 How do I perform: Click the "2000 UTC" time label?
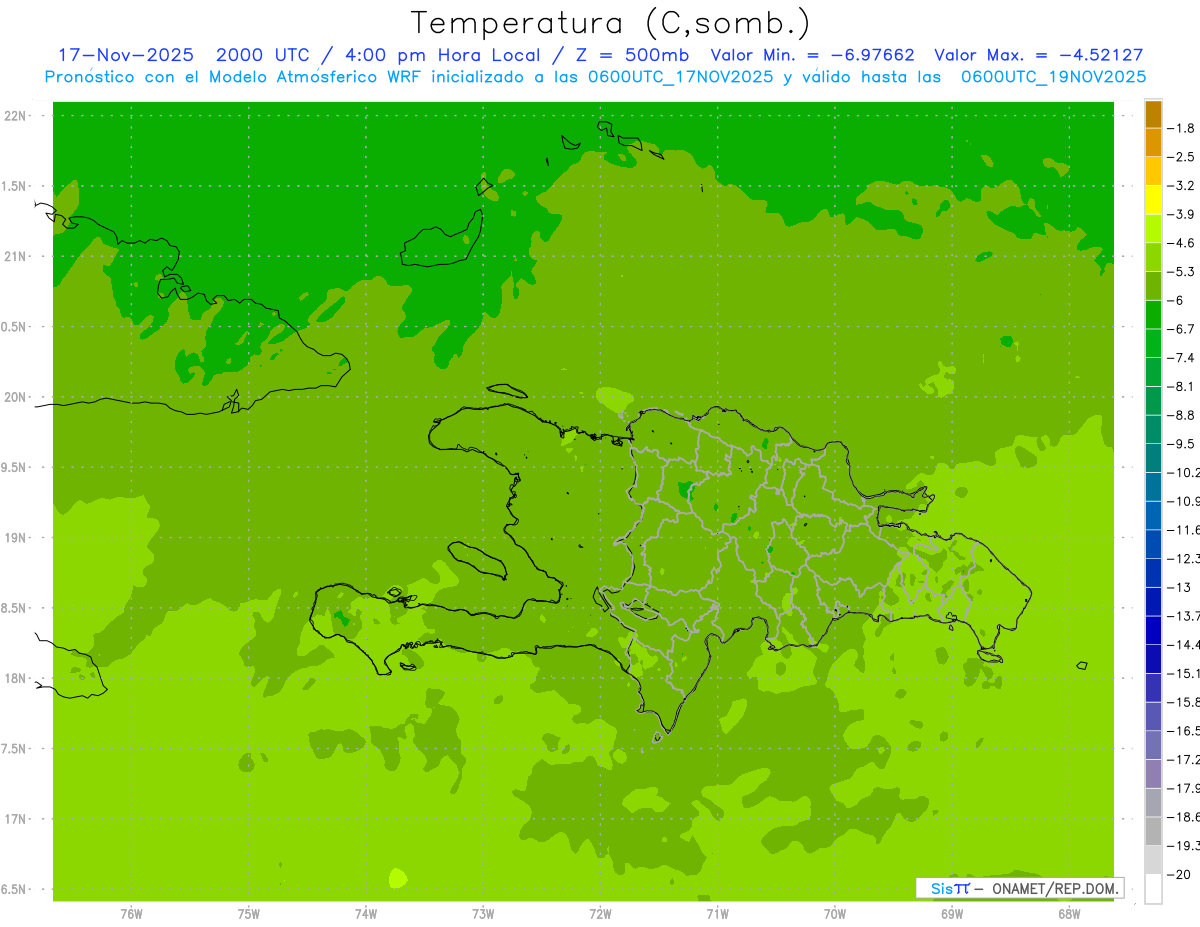[263, 55]
